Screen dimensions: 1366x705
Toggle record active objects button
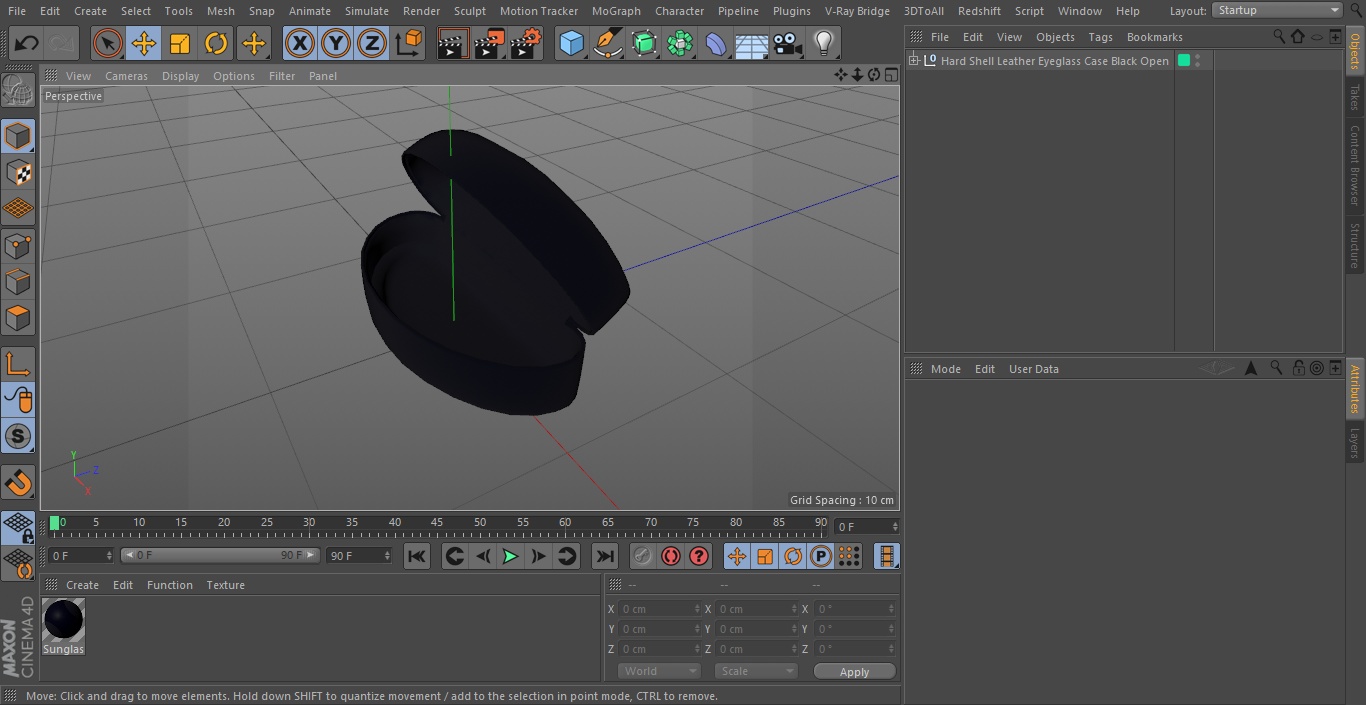tap(671, 556)
